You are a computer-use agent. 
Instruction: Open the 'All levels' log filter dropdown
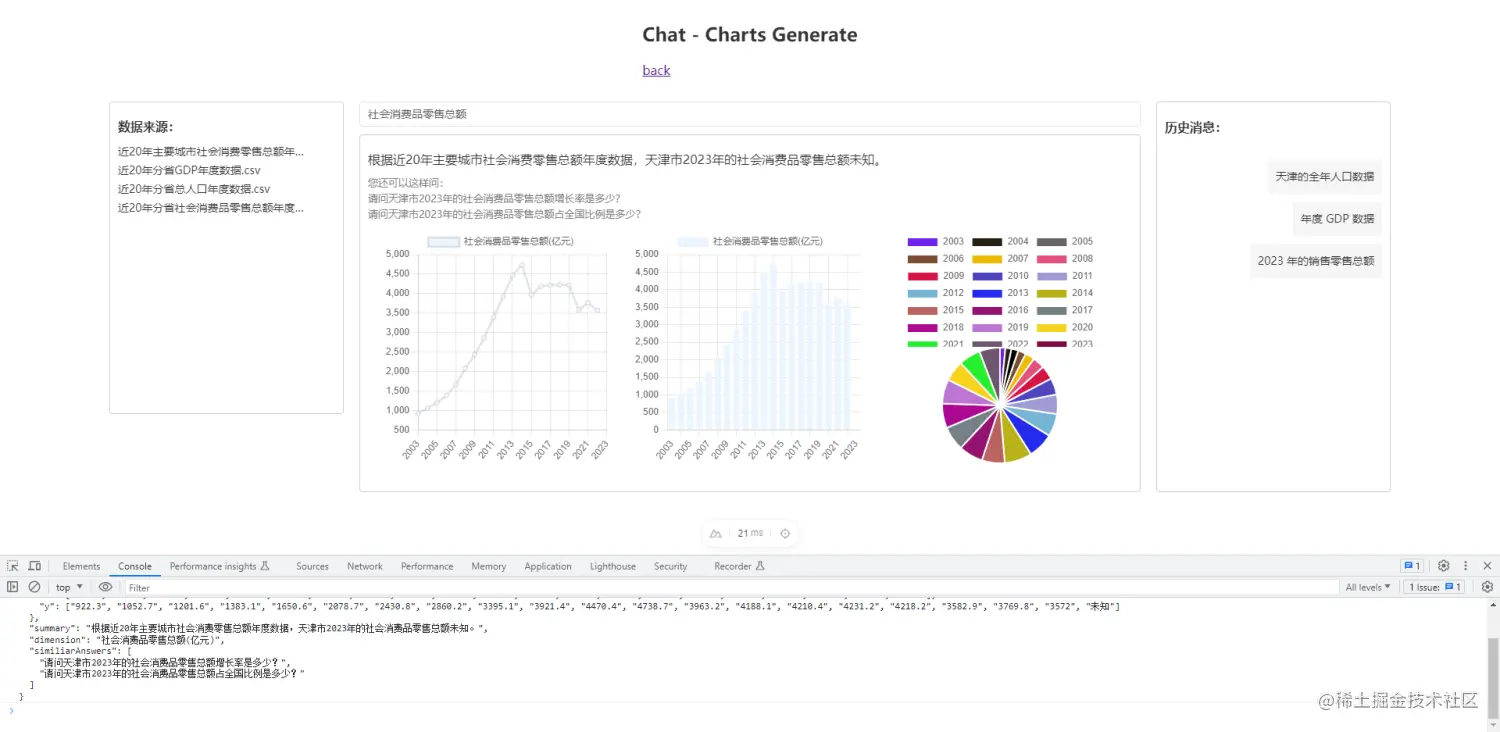1367,587
